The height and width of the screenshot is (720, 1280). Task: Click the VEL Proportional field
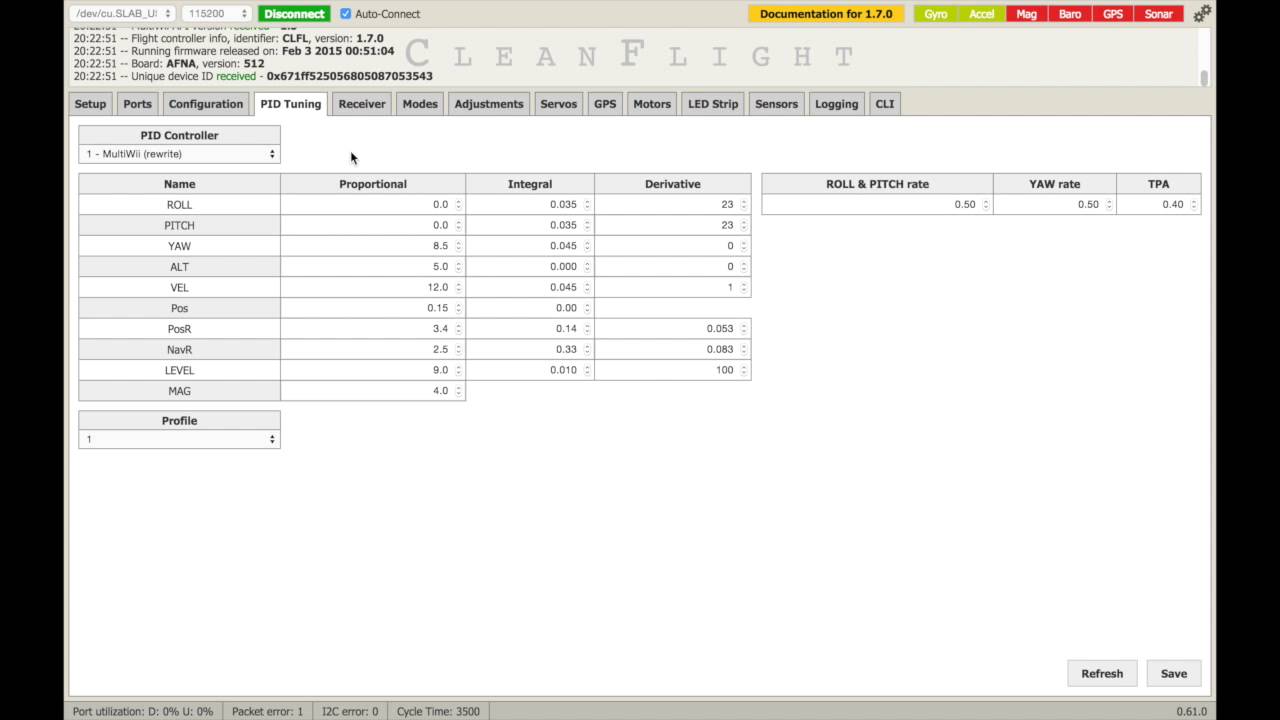coord(373,287)
